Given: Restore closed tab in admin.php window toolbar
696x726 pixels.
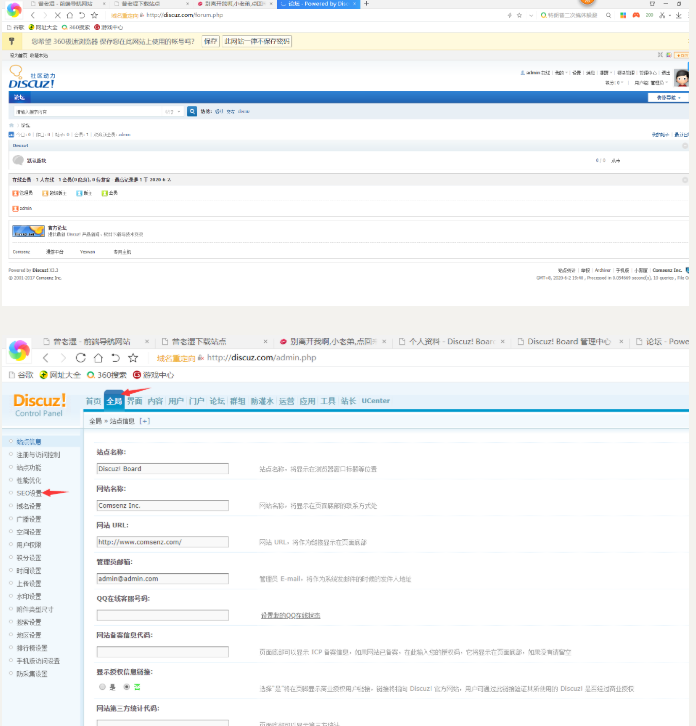Looking at the screenshot, I should [x=115, y=358].
